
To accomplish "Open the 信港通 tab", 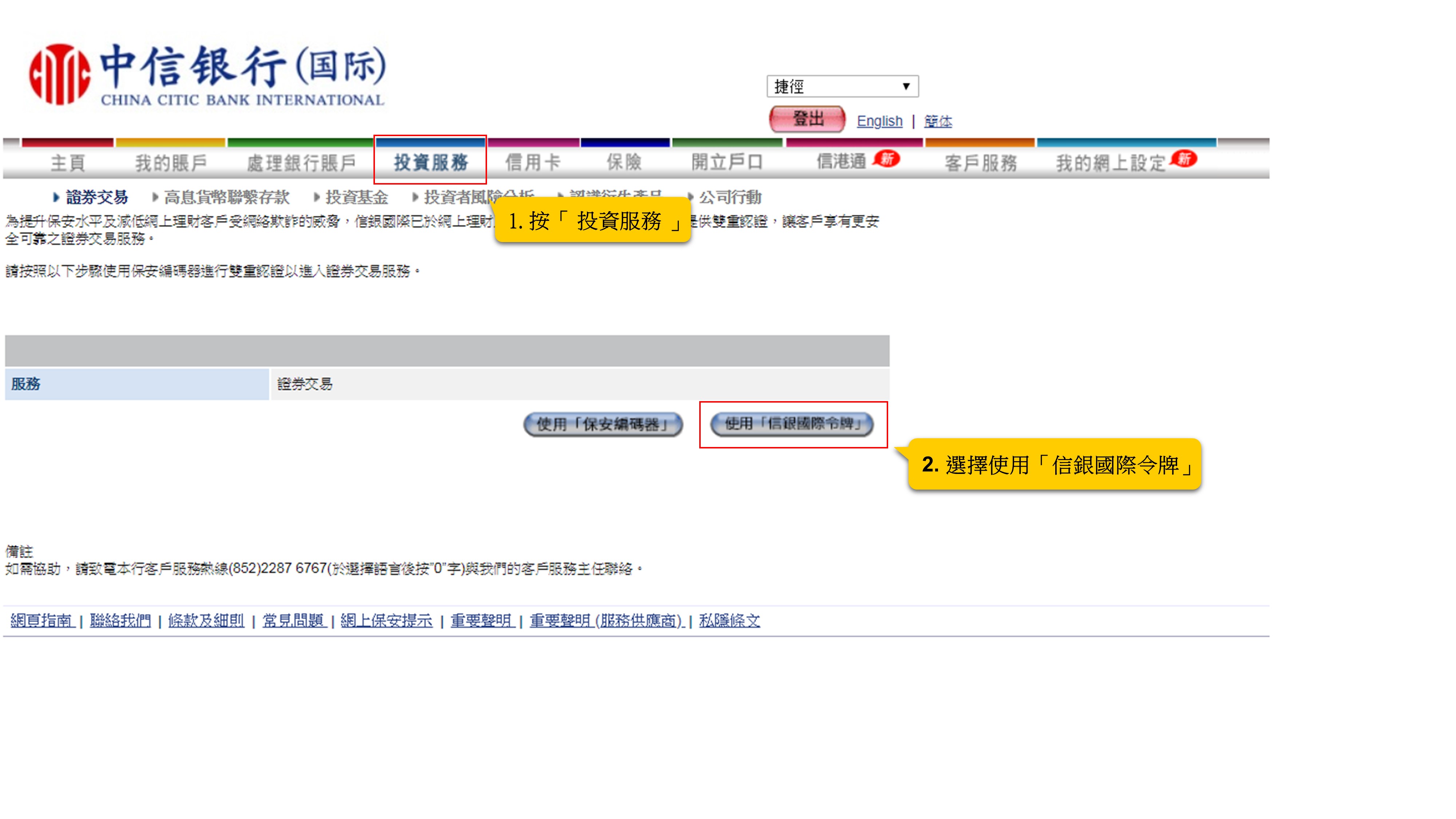I will 841,162.
